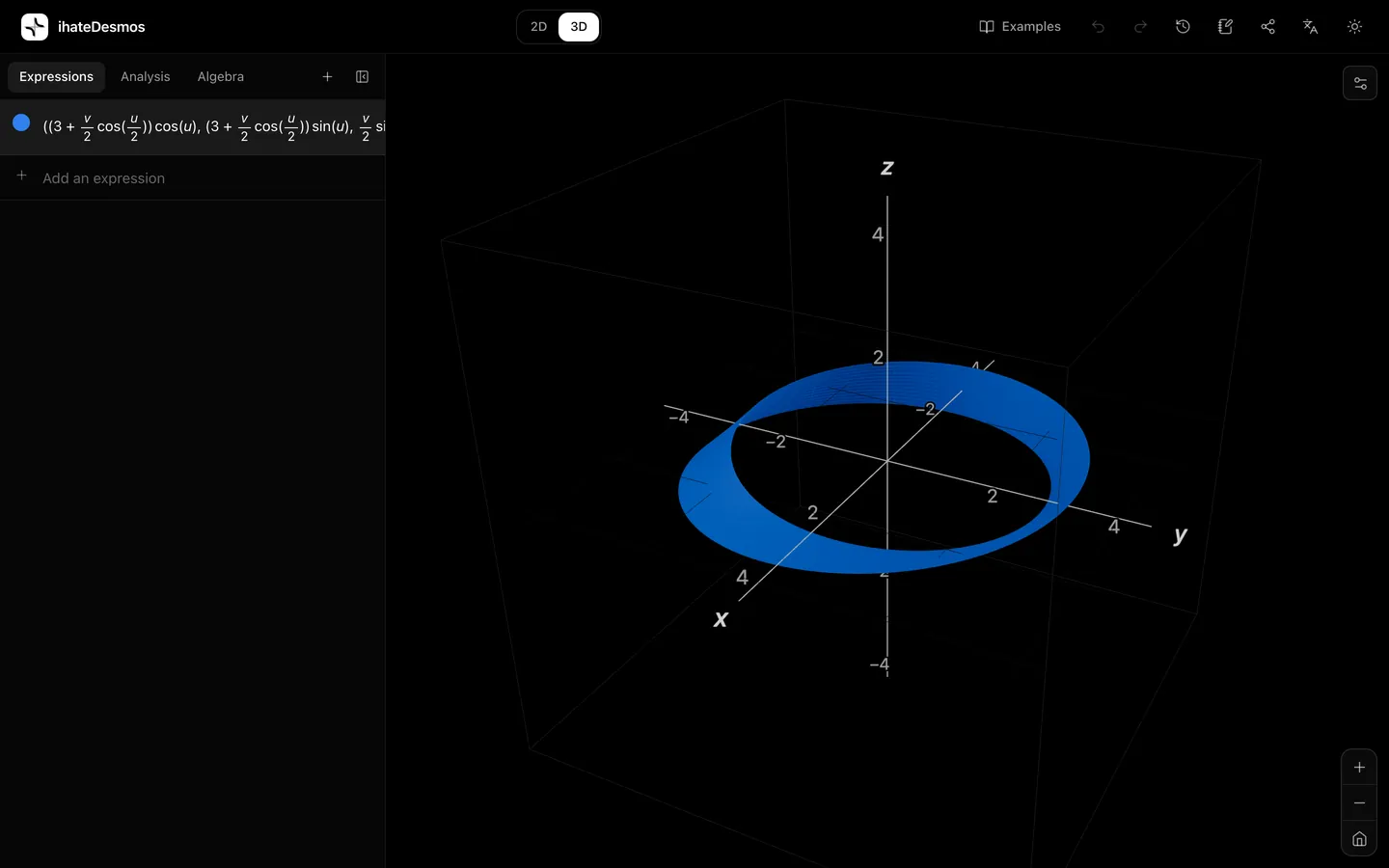
Task: Open the Examples library
Action: click(1020, 27)
